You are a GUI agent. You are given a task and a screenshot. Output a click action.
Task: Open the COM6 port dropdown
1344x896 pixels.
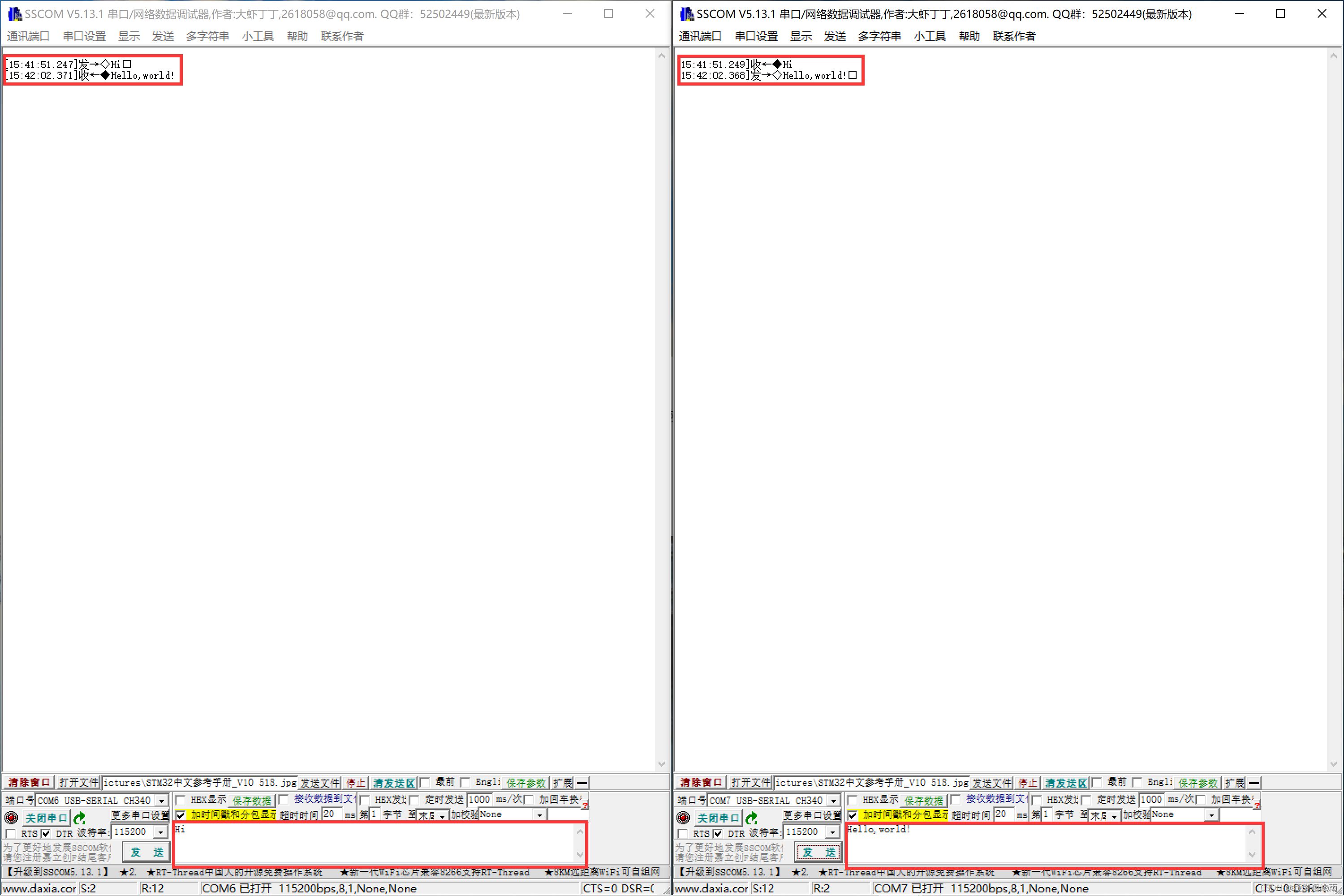(x=162, y=800)
